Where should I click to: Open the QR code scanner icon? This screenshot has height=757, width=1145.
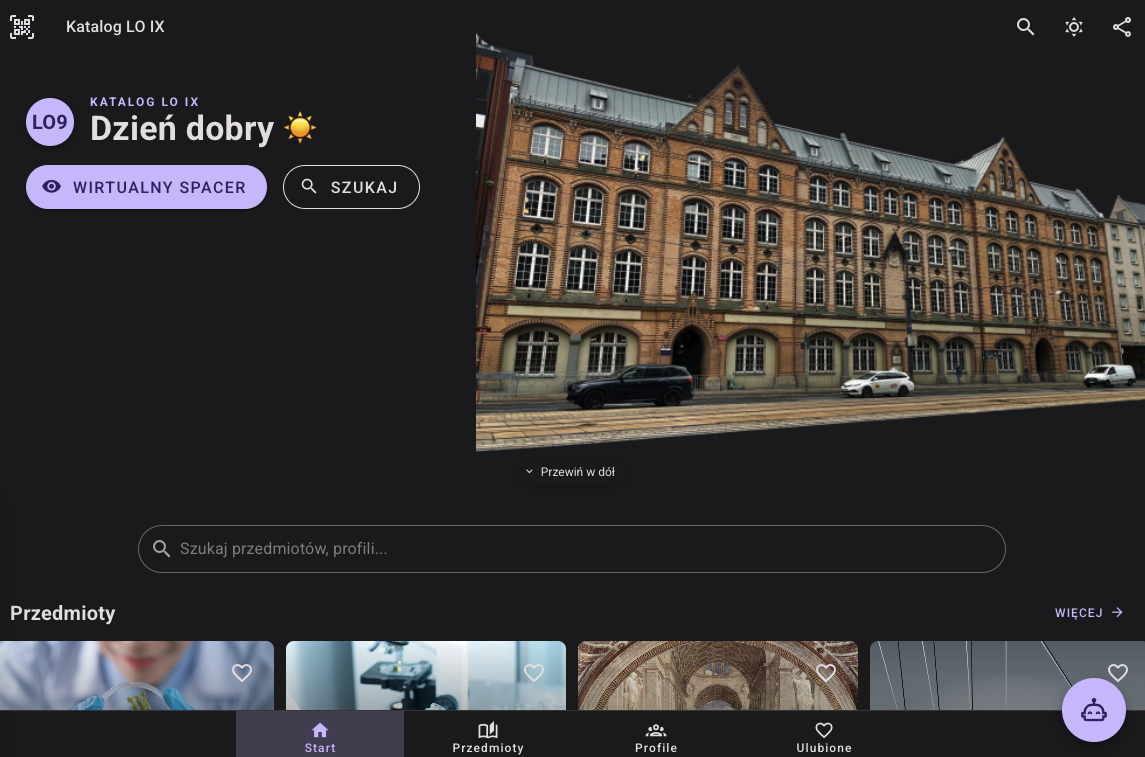(x=22, y=27)
